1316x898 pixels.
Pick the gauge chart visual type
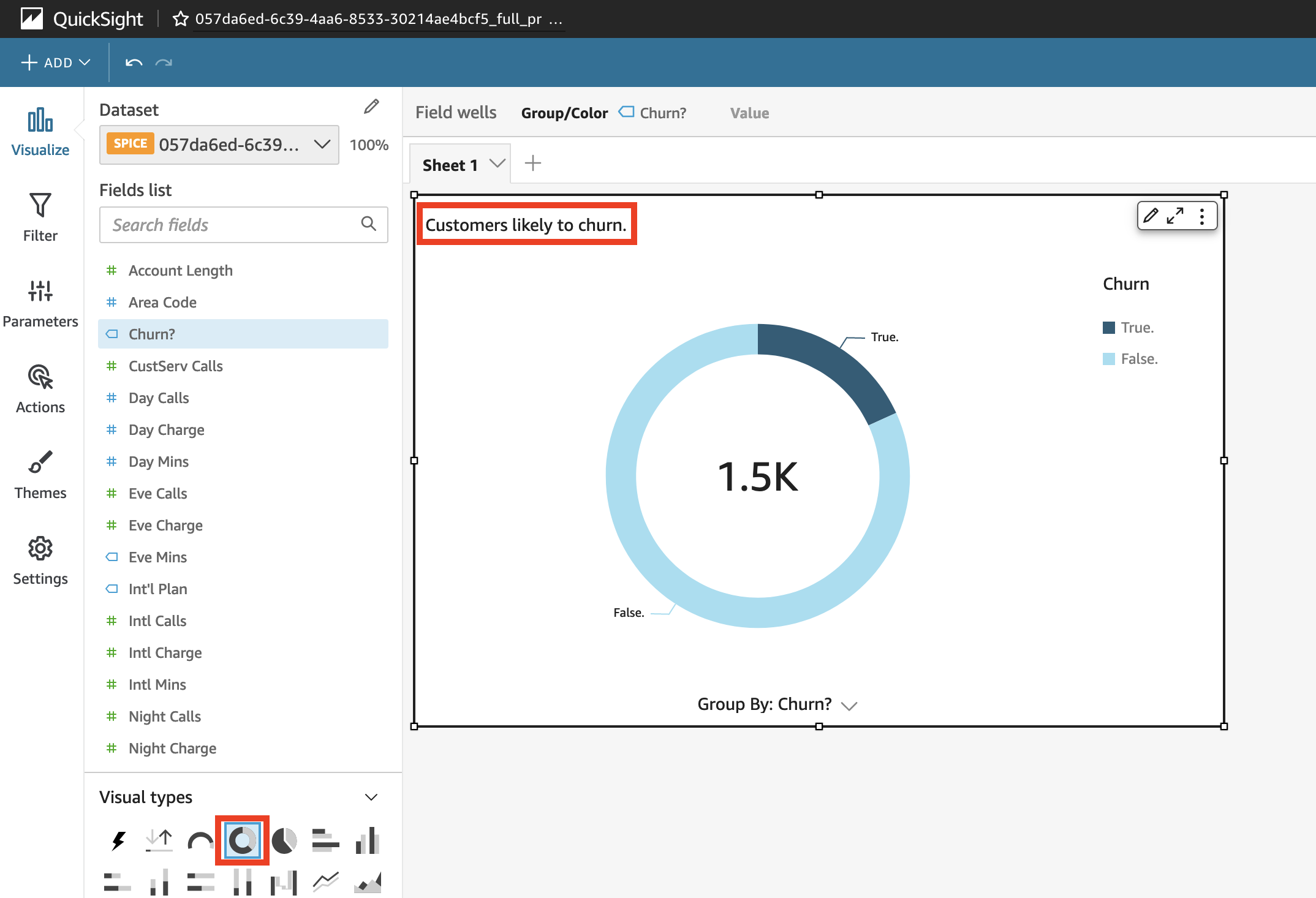tap(200, 840)
